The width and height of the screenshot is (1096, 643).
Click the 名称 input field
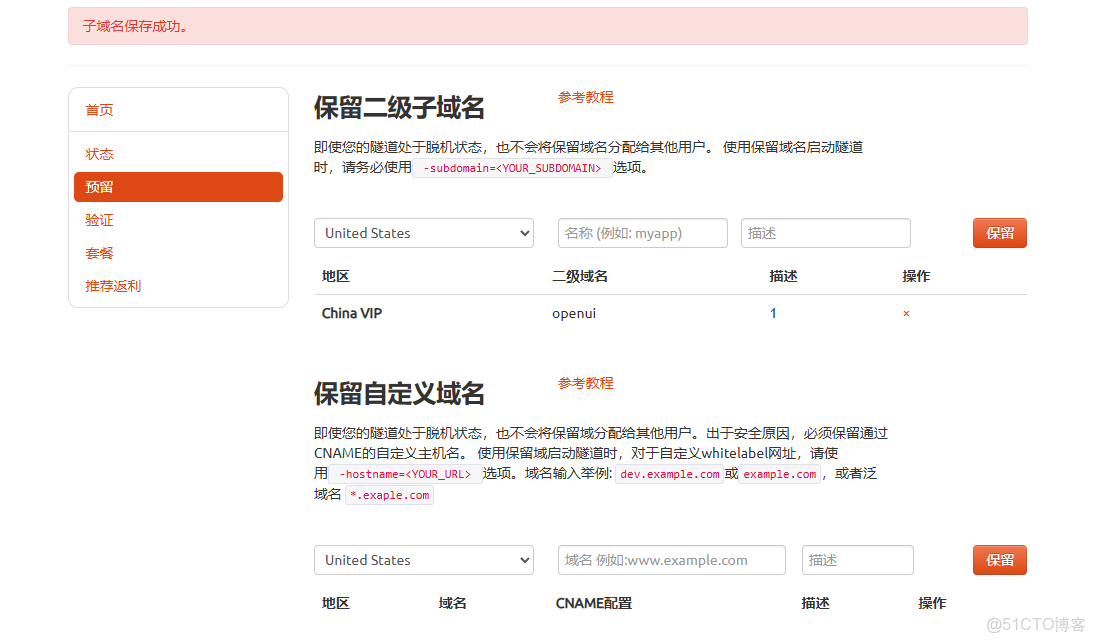642,232
